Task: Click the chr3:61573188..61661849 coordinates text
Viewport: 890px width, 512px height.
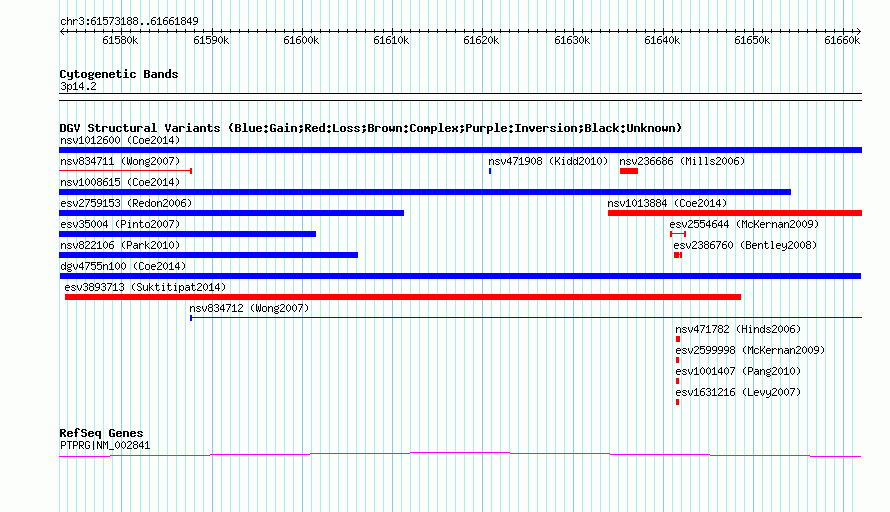Action: (x=129, y=22)
